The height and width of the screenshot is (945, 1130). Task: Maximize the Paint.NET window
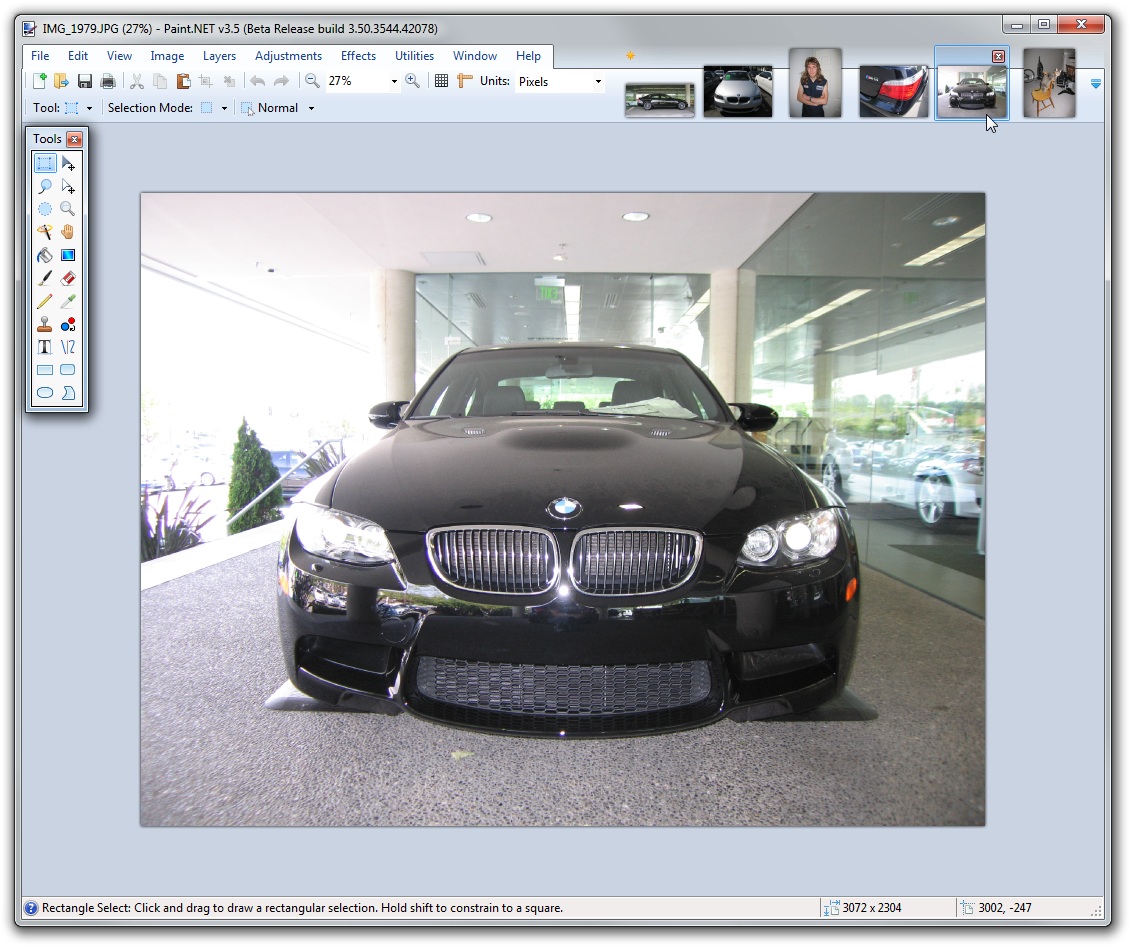(1044, 25)
